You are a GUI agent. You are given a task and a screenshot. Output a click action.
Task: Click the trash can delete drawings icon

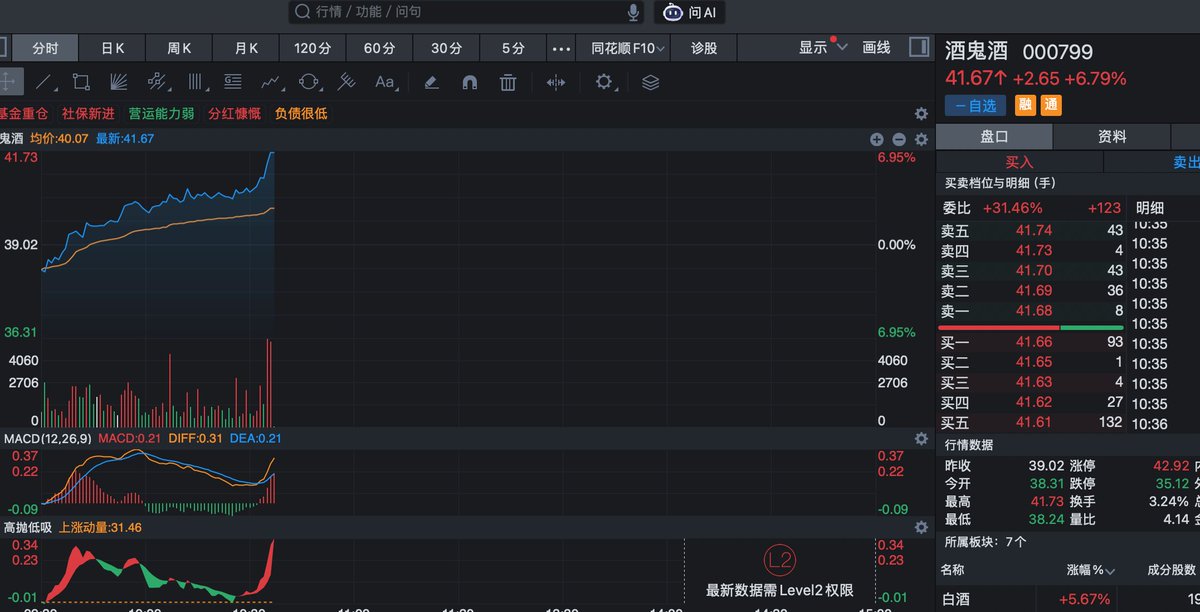tap(508, 82)
